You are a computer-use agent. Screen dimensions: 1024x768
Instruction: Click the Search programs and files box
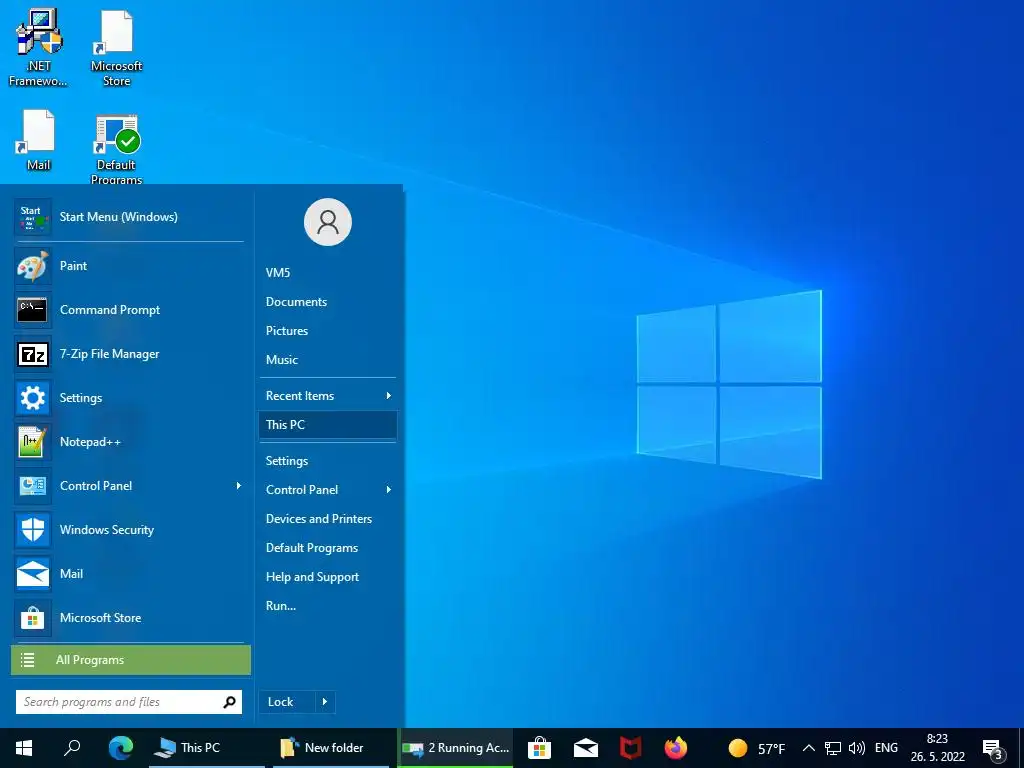[x=129, y=702]
